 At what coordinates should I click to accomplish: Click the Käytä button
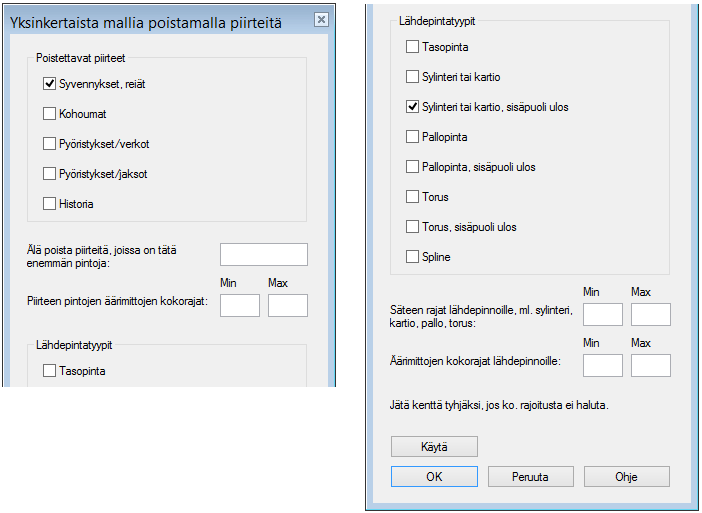click(434, 446)
